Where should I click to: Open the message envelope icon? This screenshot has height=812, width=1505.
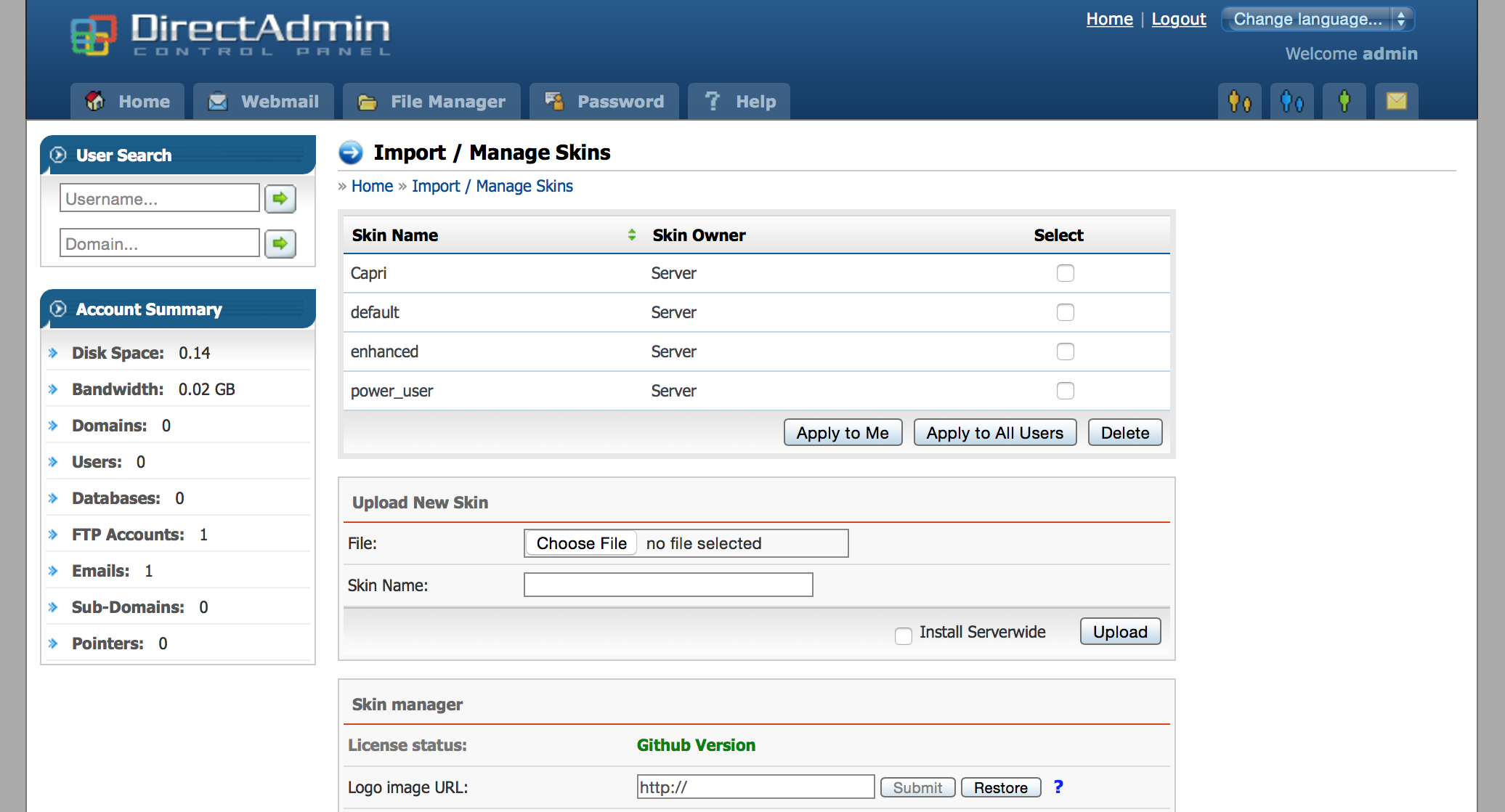point(1396,101)
